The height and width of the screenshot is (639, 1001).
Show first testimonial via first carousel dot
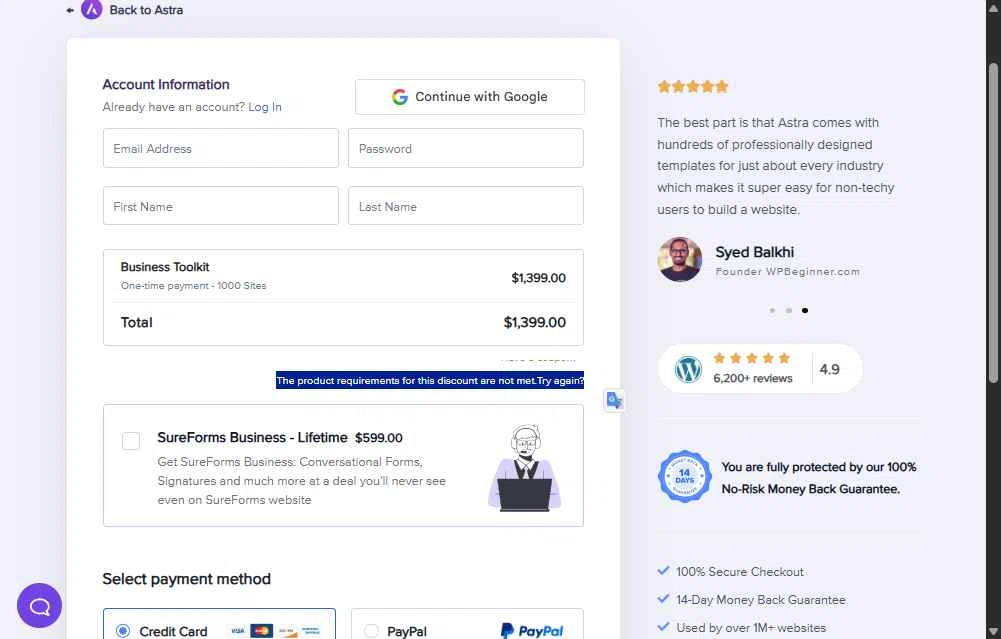click(x=772, y=310)
